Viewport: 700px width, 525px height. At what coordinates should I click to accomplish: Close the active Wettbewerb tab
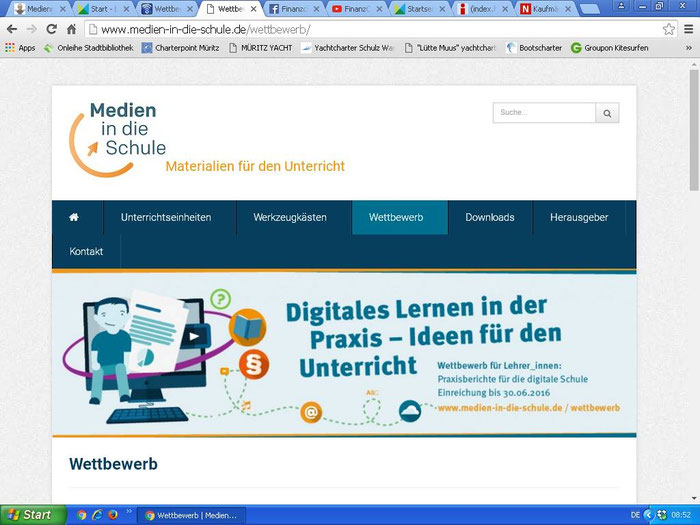(x=253, y=9)
